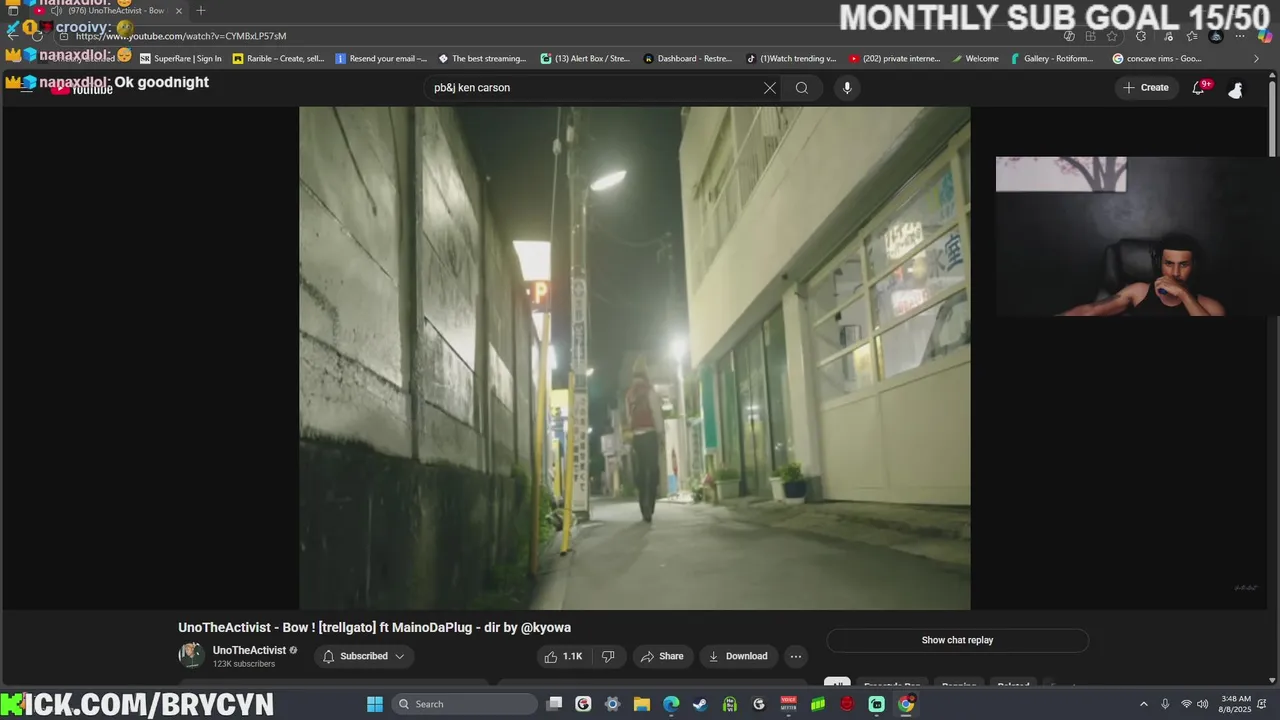This screenshot has height=720, width=1280.
Task: Like the UnoTheActivist video
Action: (x=563, y=656)
